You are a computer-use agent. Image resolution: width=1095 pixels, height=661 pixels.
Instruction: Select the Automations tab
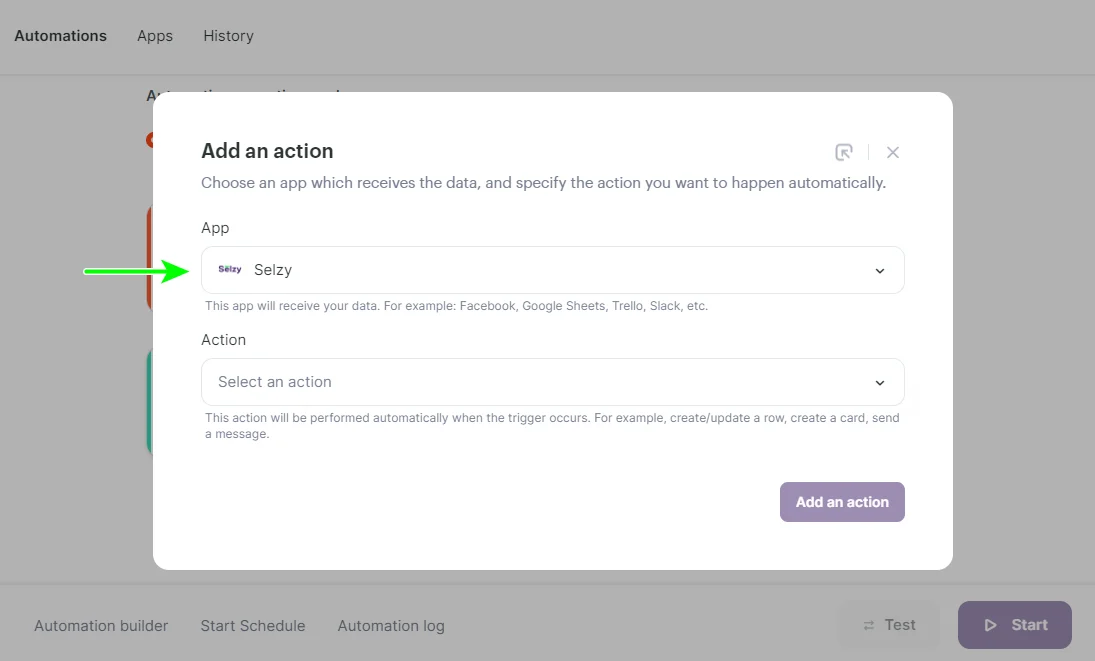tap(61, 35)
